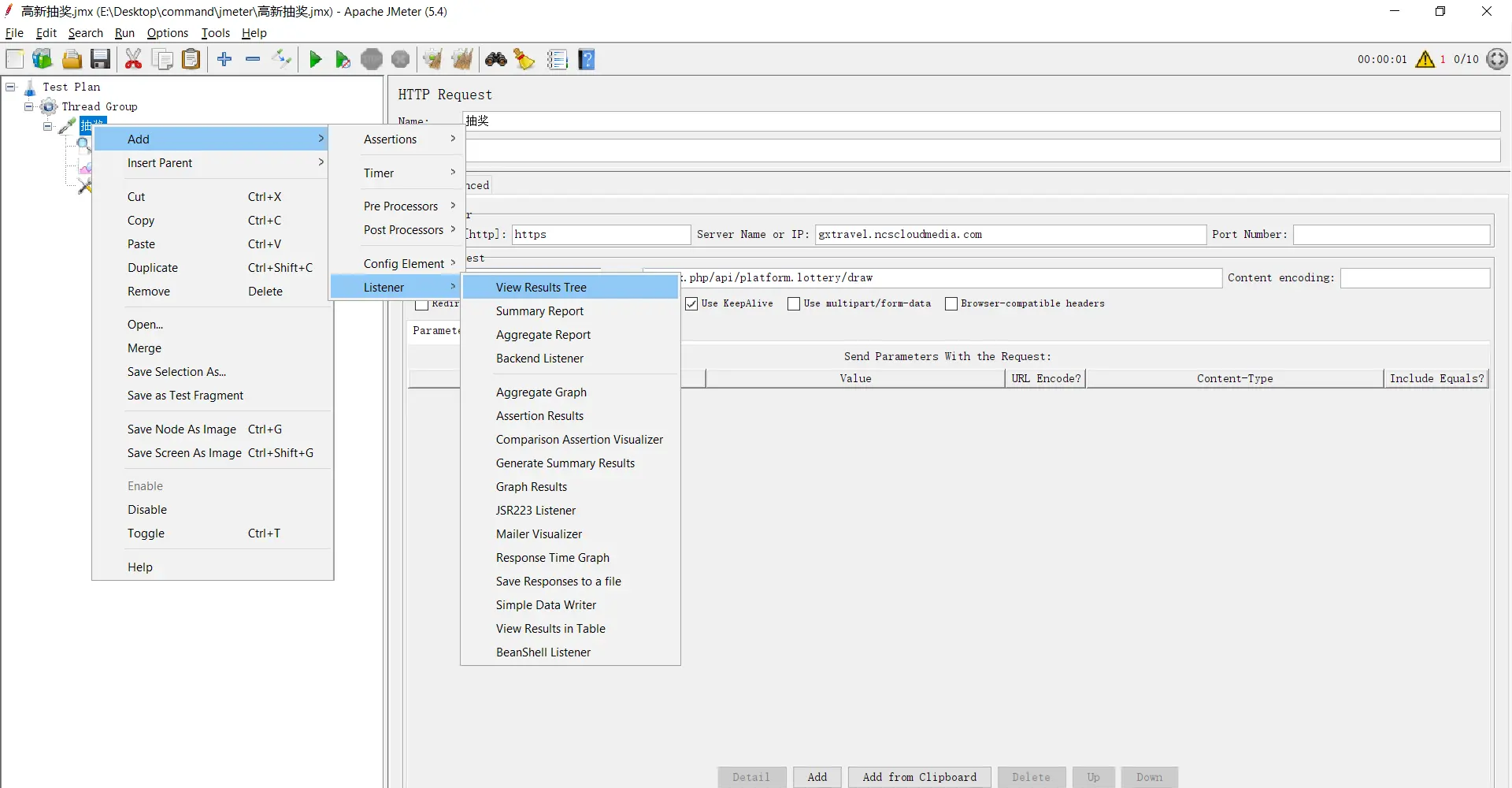Collapse the Thread Group tree node
Screen dimensions: 1512x788
pyautogui.click(x=29, y=106)
